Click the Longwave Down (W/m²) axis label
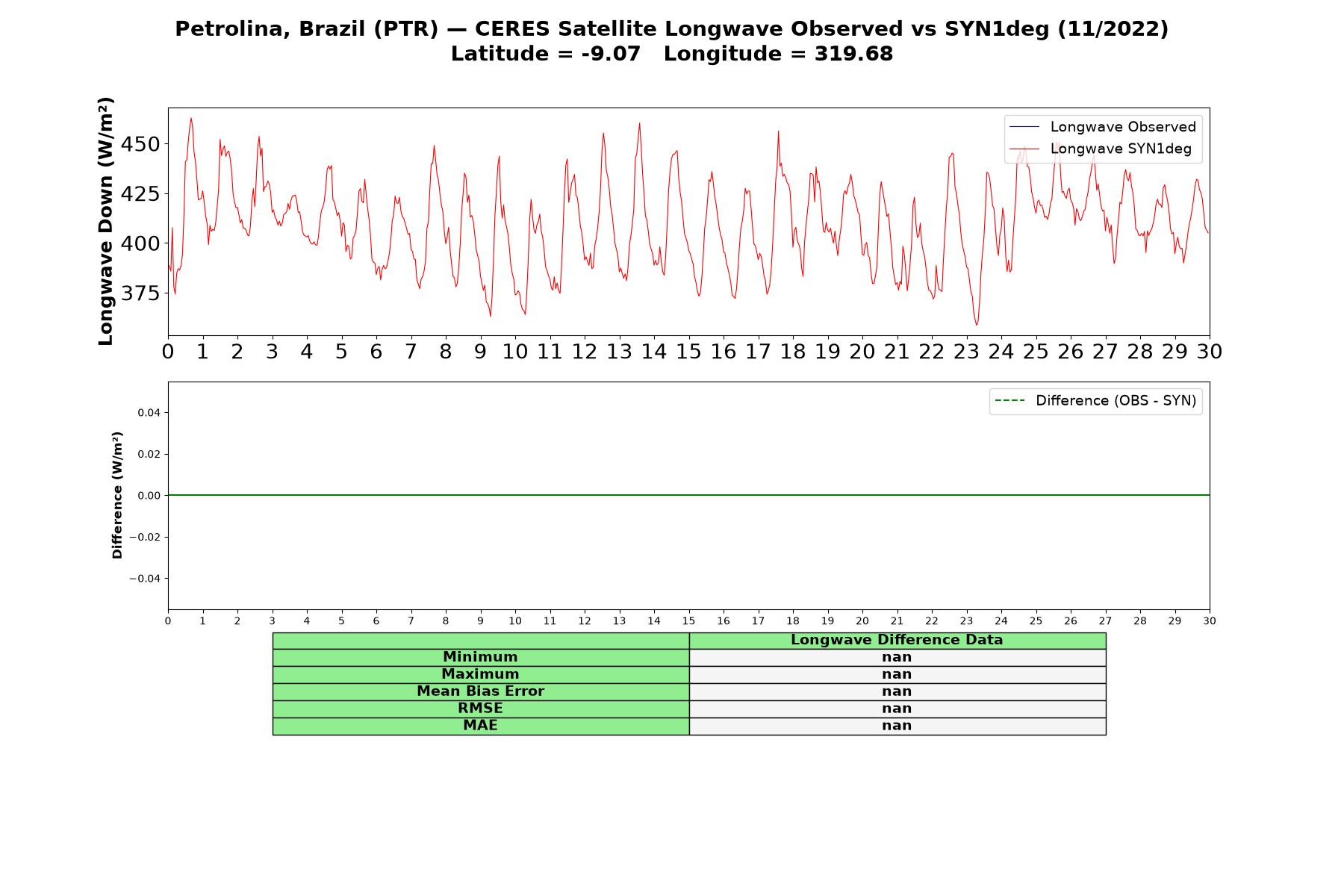This screenshot has height=896, width=1344. [x=105, y=221]
